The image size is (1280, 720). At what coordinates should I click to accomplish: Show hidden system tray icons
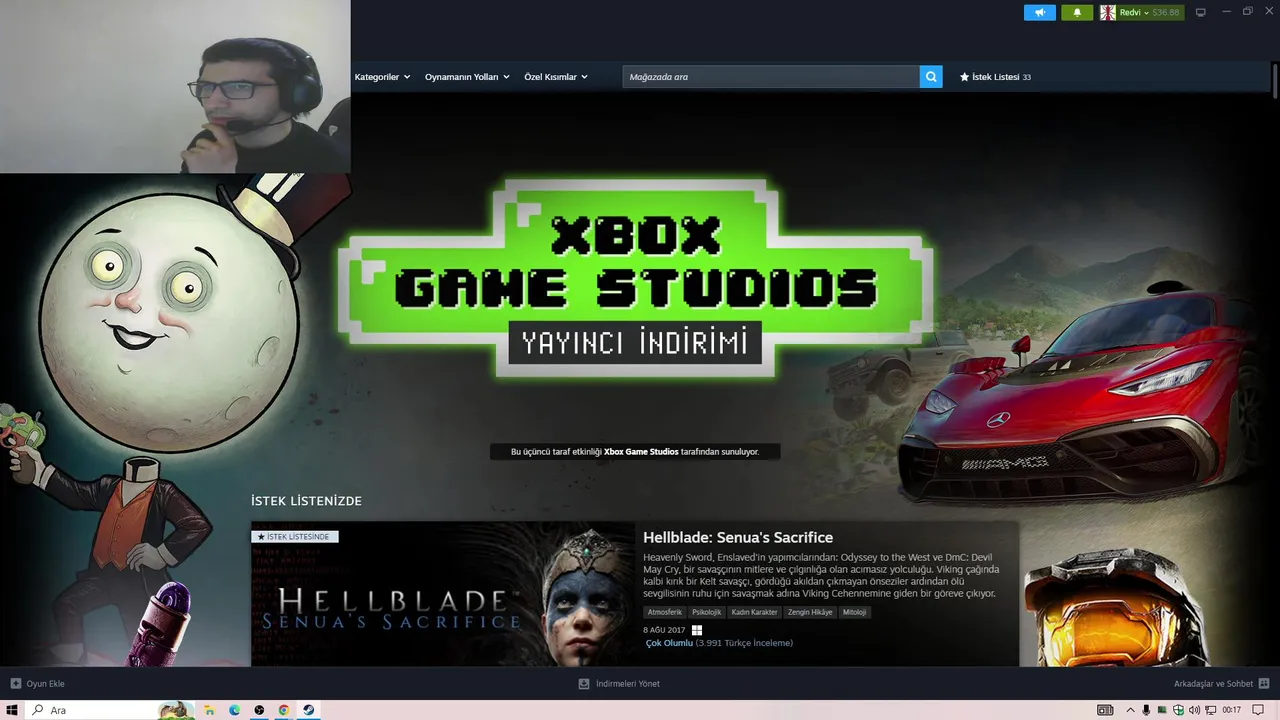(x=1132, y=710)
